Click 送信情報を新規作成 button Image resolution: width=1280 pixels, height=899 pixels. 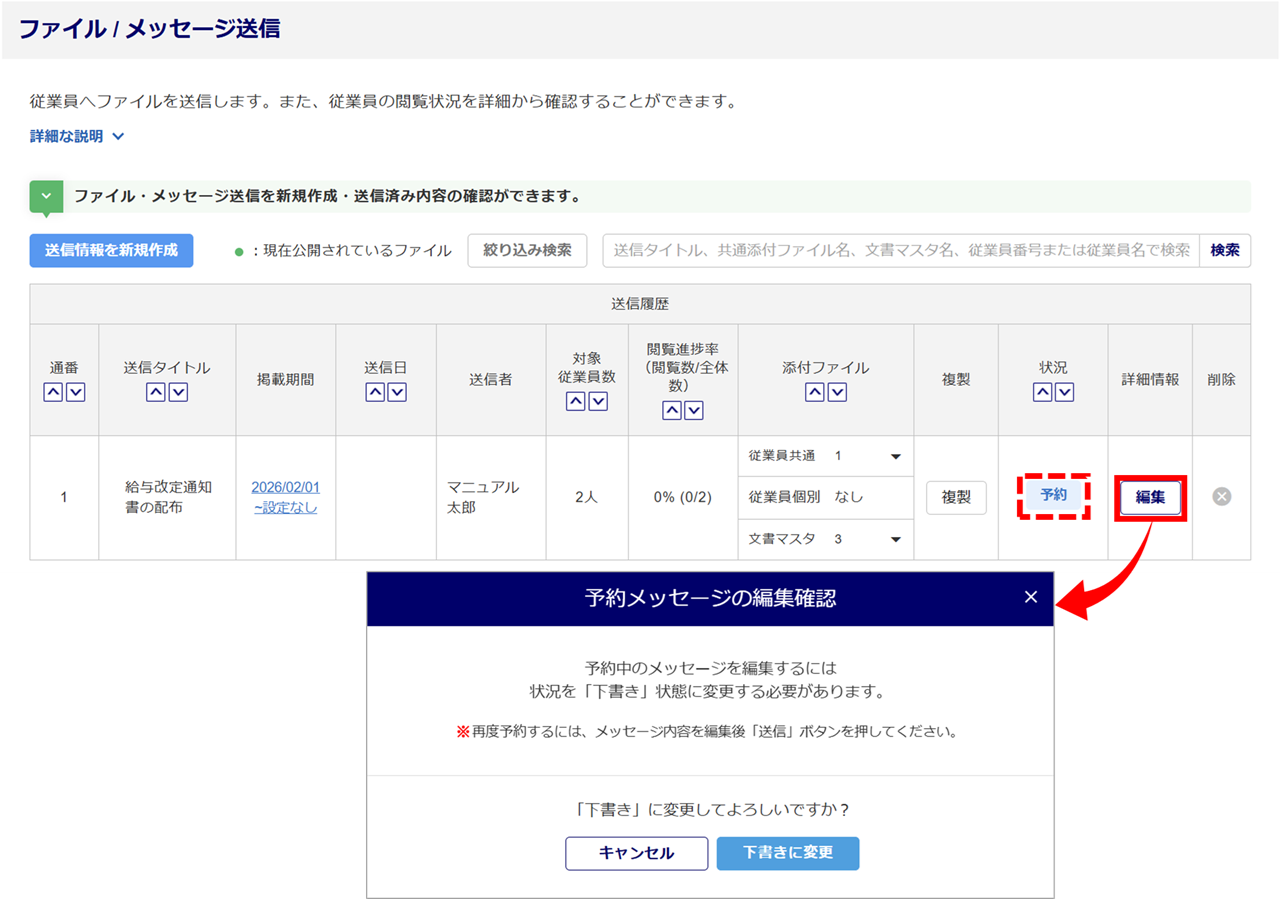[111, 250]
